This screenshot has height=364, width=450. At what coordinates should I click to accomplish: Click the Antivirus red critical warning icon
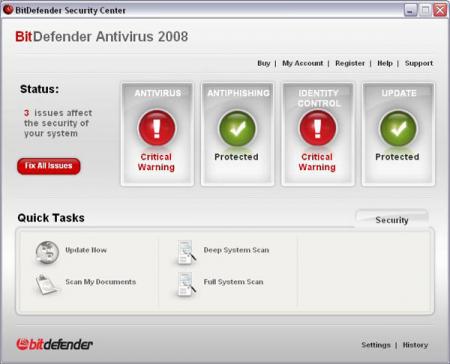point(157,128)
